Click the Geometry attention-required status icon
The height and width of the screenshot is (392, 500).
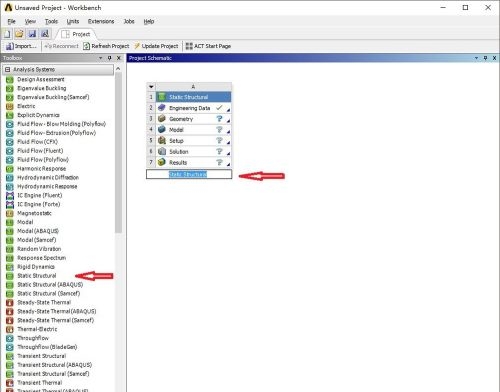(219, 119)
